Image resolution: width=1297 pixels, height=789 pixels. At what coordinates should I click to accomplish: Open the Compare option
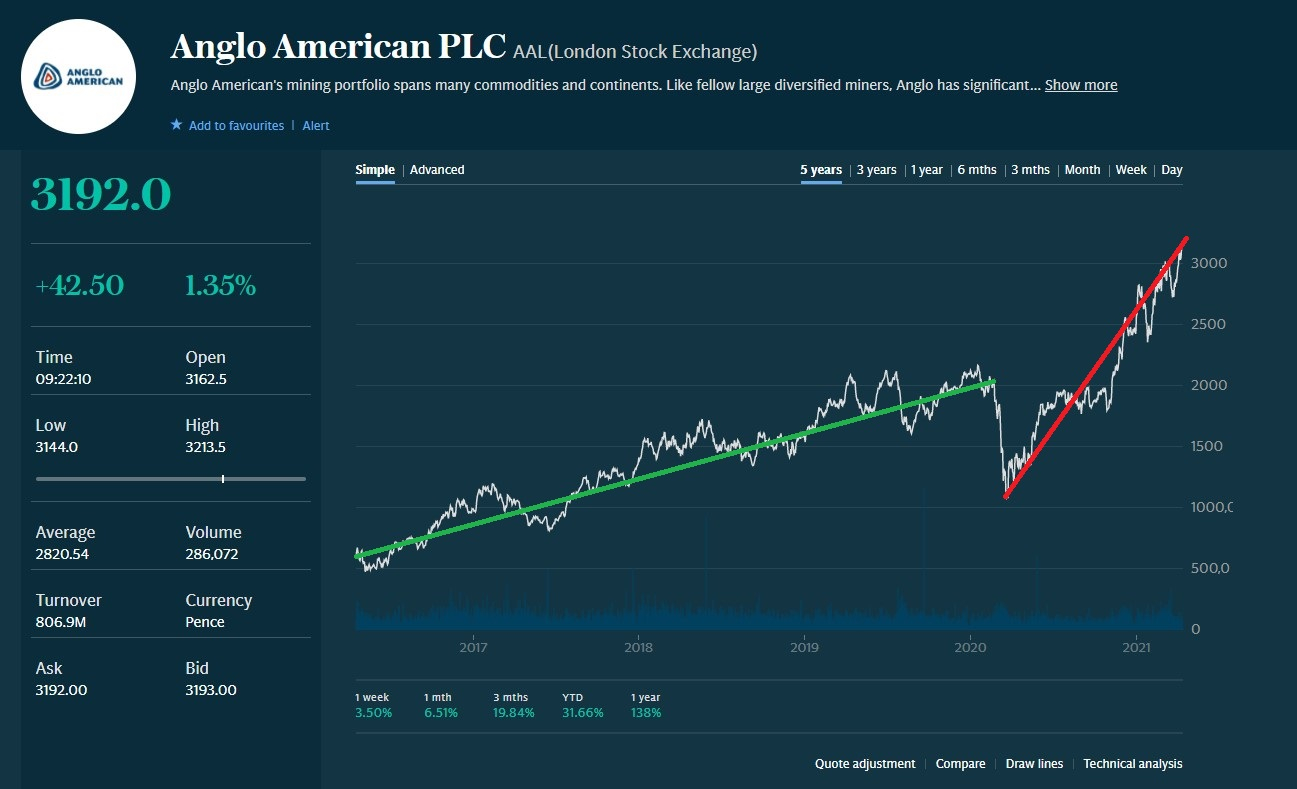[x=961, y=764]
